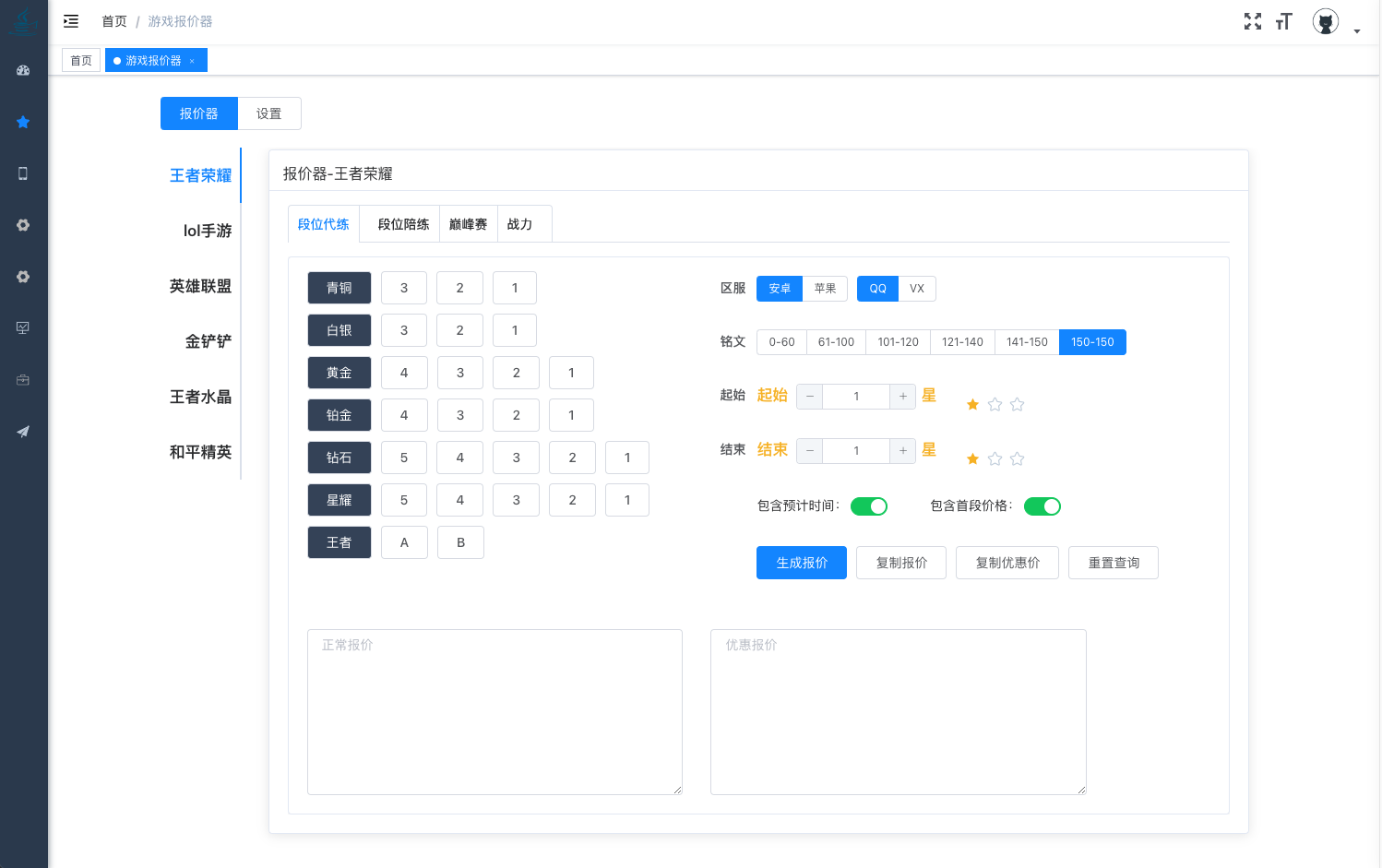The height and width of the screenshot is (868, 1382).
Task: Click 复制优惠价 button
Action: click(x=1007, y=563)
